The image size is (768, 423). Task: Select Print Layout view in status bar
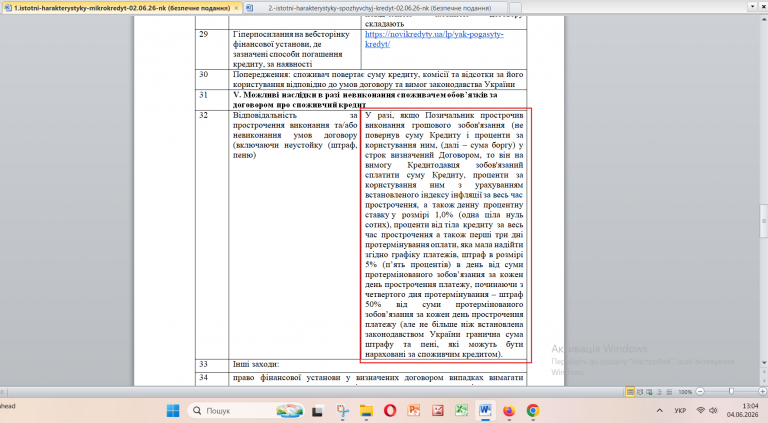pos(630,392)
